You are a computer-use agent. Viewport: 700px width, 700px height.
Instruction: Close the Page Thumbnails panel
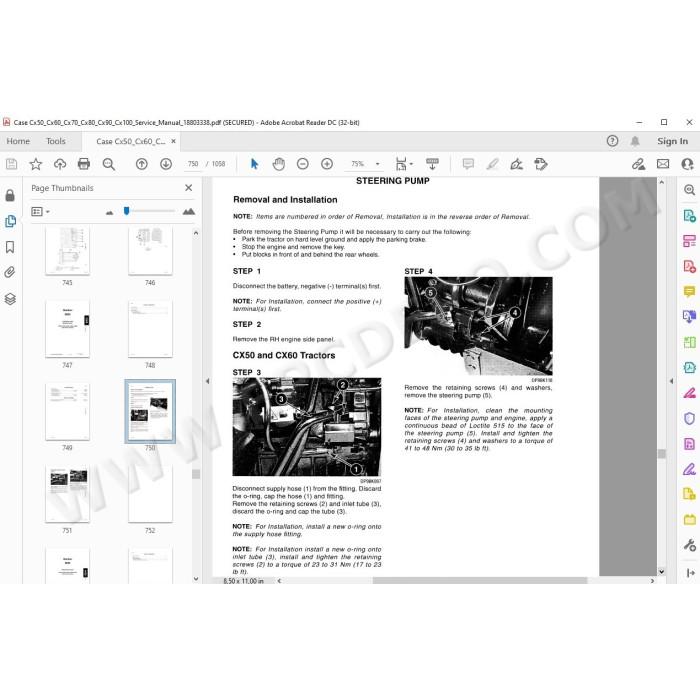click(189, 188)
